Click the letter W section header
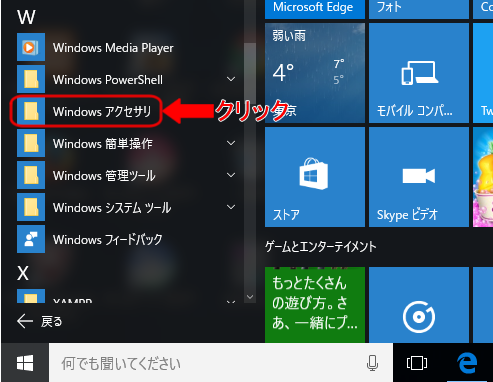This screenshot has width=493, height=382. click(x=26, y=17)
